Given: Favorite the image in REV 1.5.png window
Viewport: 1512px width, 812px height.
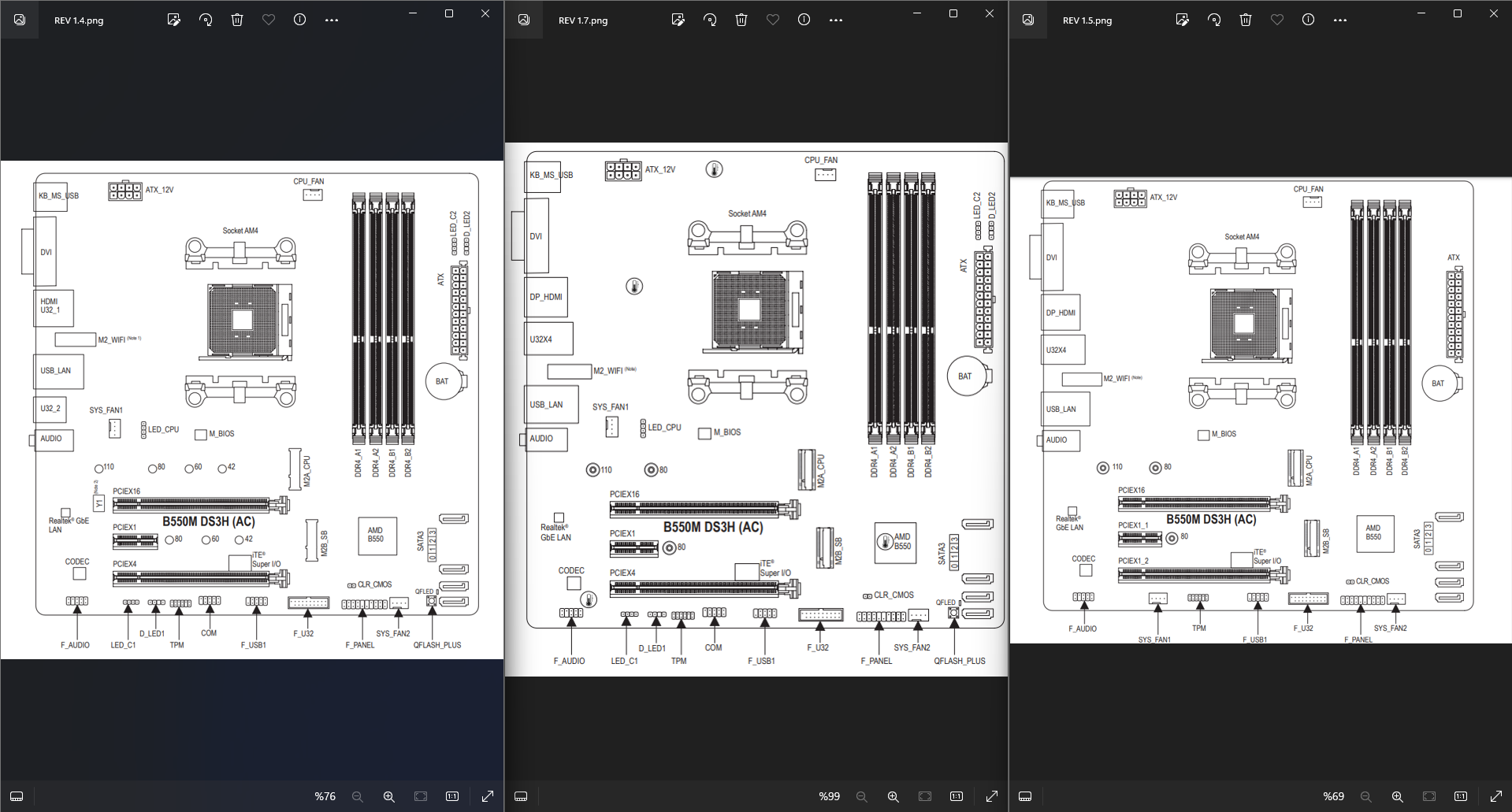Looking at the screenshot, I should tap(1277, 20).
